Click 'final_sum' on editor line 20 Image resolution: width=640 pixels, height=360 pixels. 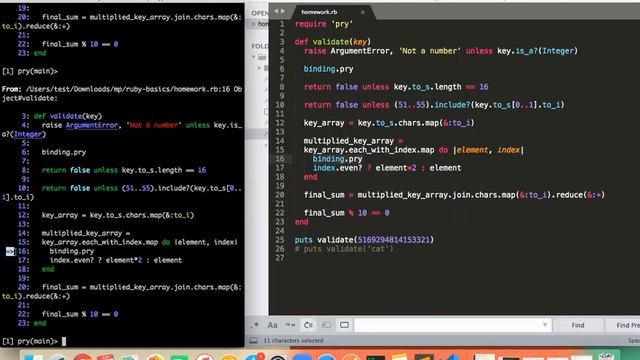pos(324,195)
